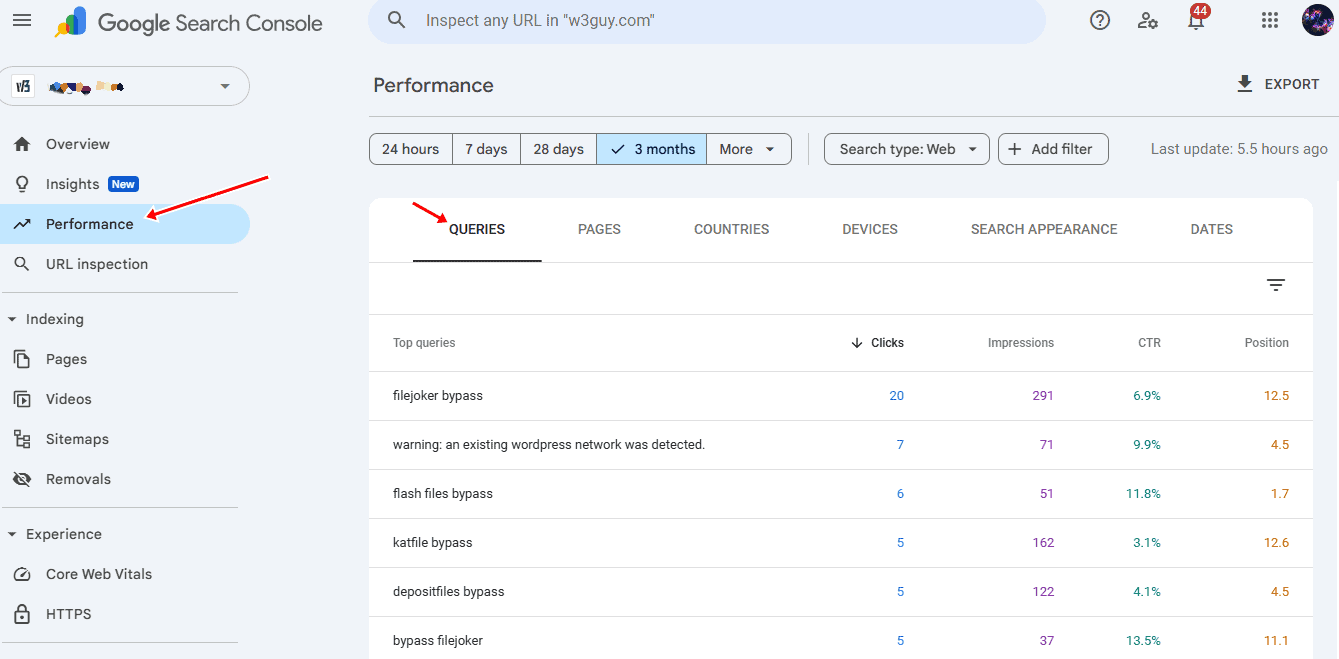Viewport: 1339px width, 659px height.
Task: Open the Search type: Web dropdown
Action: (907, 149)
